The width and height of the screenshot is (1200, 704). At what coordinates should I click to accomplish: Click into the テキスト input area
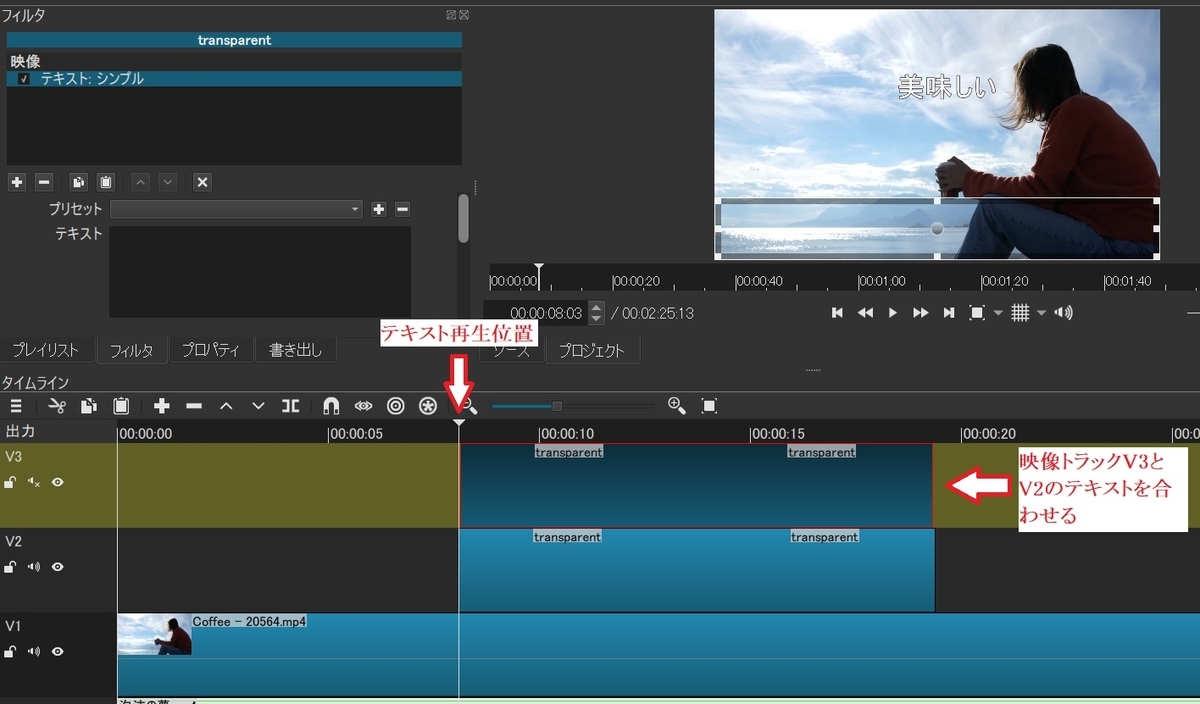pos(260,272)
